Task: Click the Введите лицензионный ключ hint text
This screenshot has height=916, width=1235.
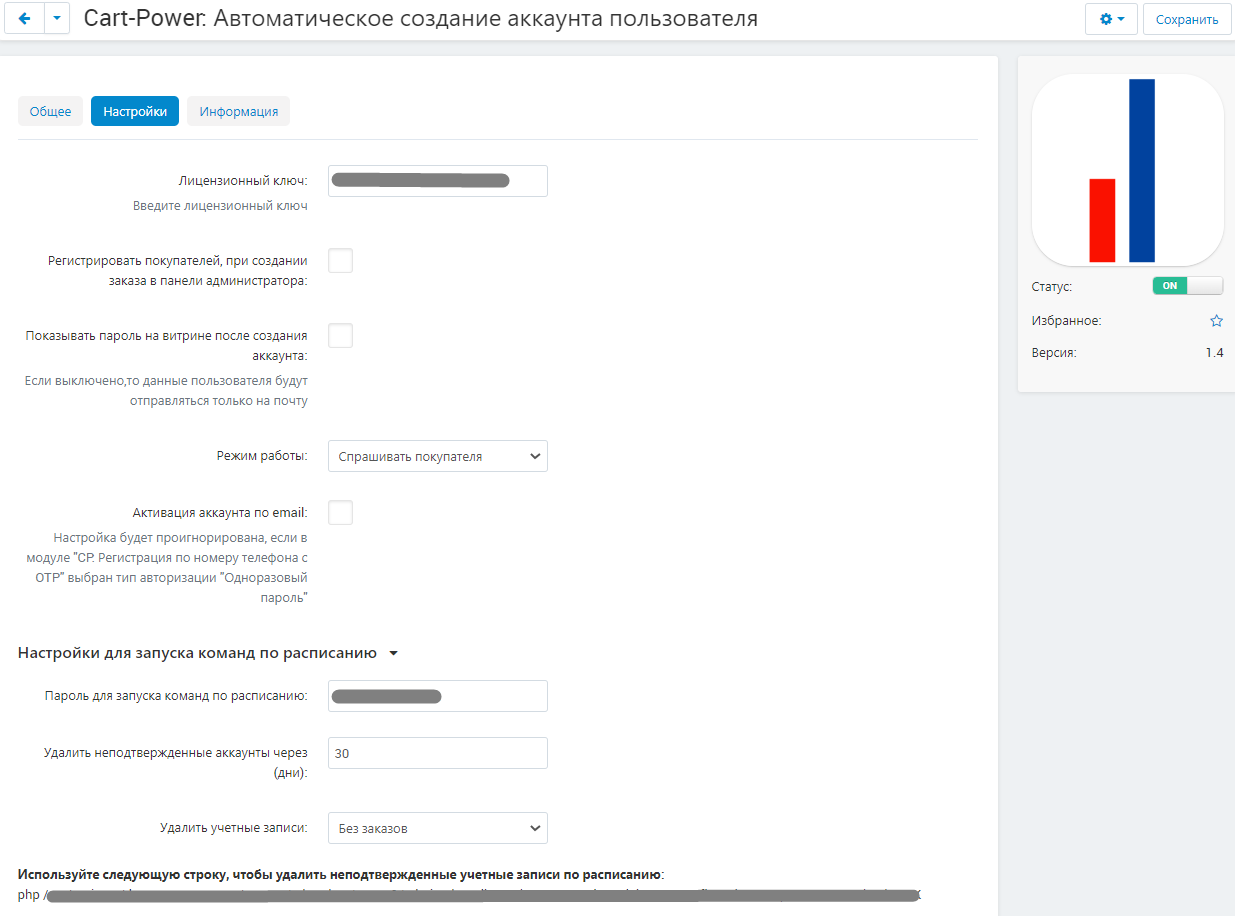Action: [220, 206]
